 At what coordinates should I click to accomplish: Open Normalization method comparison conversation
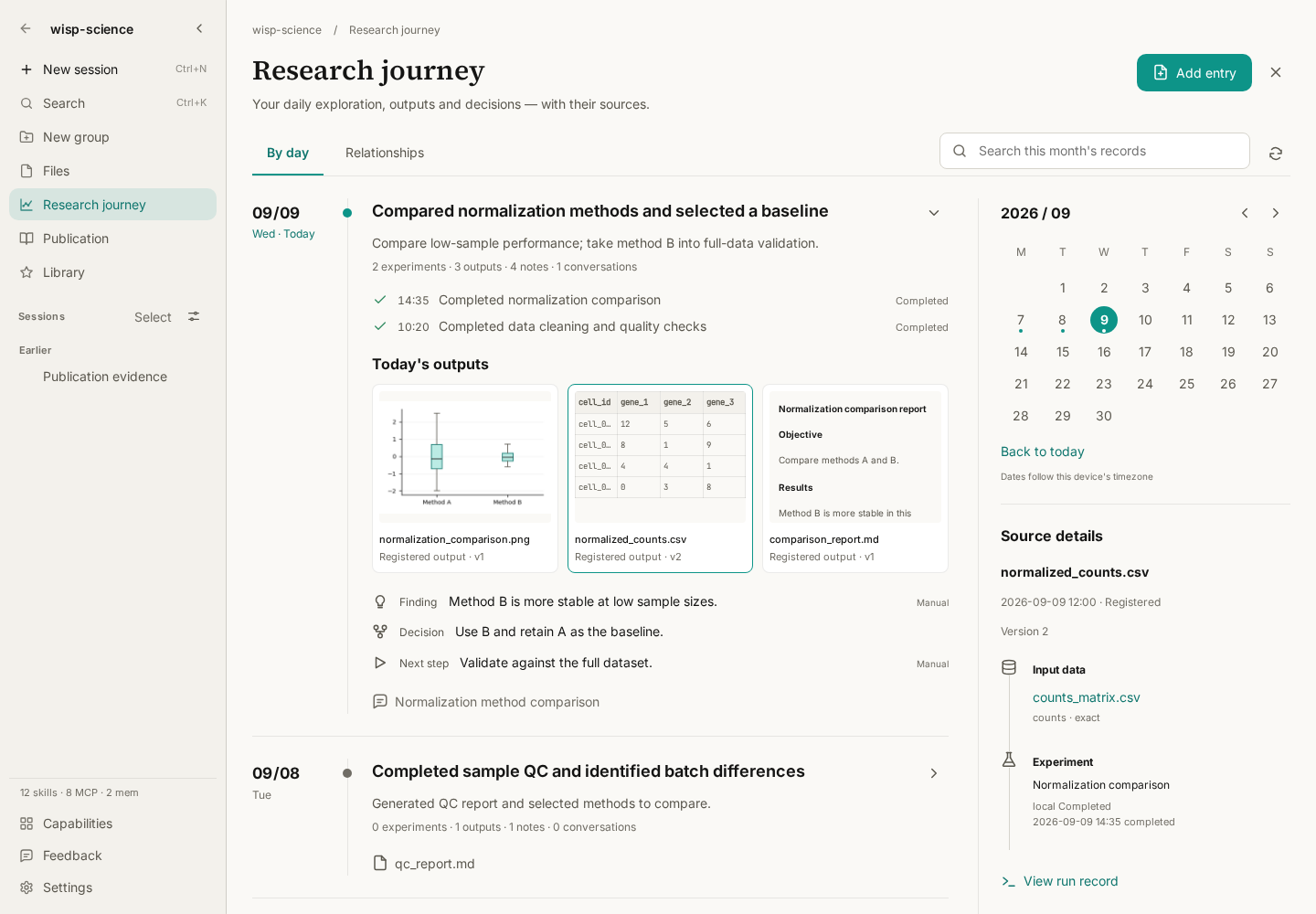486,702
